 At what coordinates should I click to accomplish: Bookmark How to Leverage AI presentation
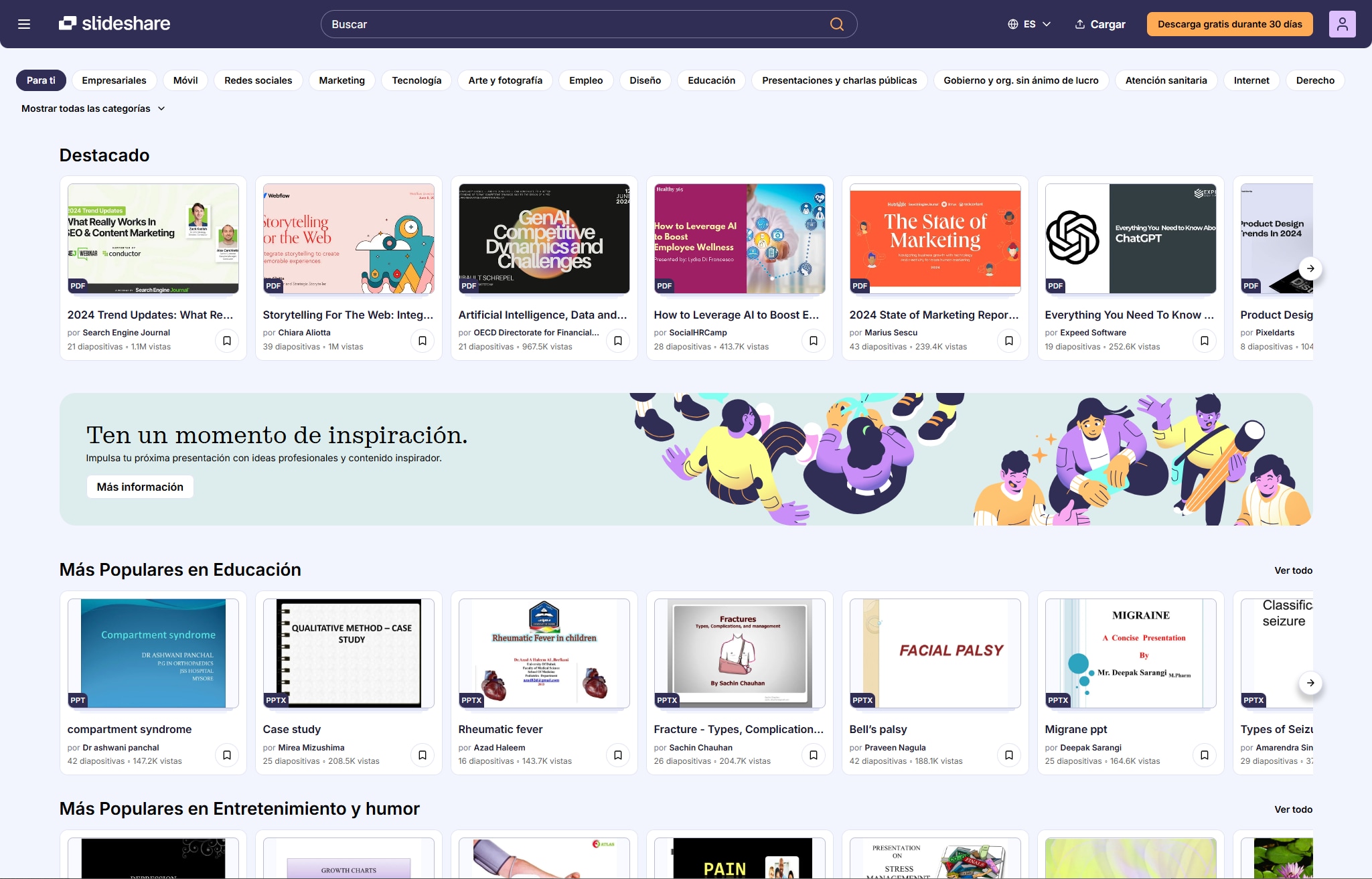pos(814,340)
